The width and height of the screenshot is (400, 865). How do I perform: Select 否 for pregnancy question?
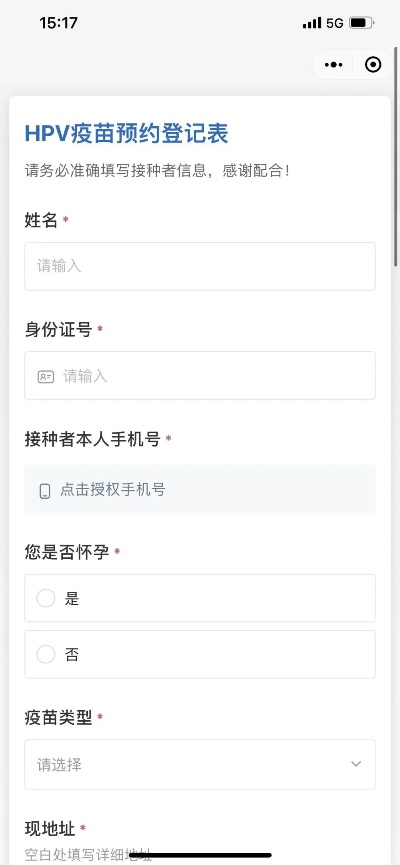coord(200,654)
